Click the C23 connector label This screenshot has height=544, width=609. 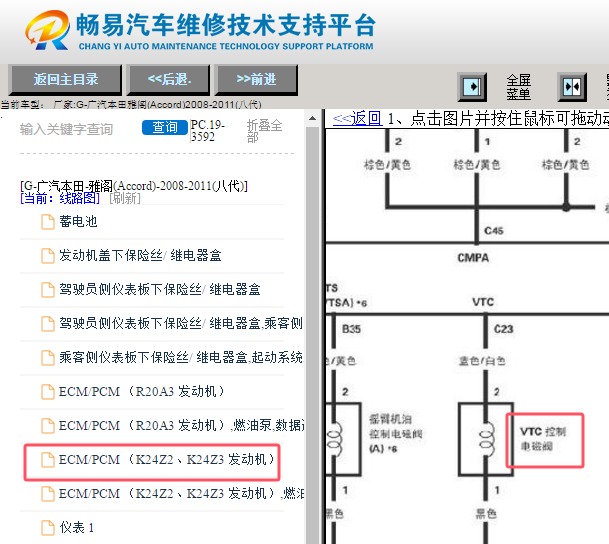[x=503, y=329]
